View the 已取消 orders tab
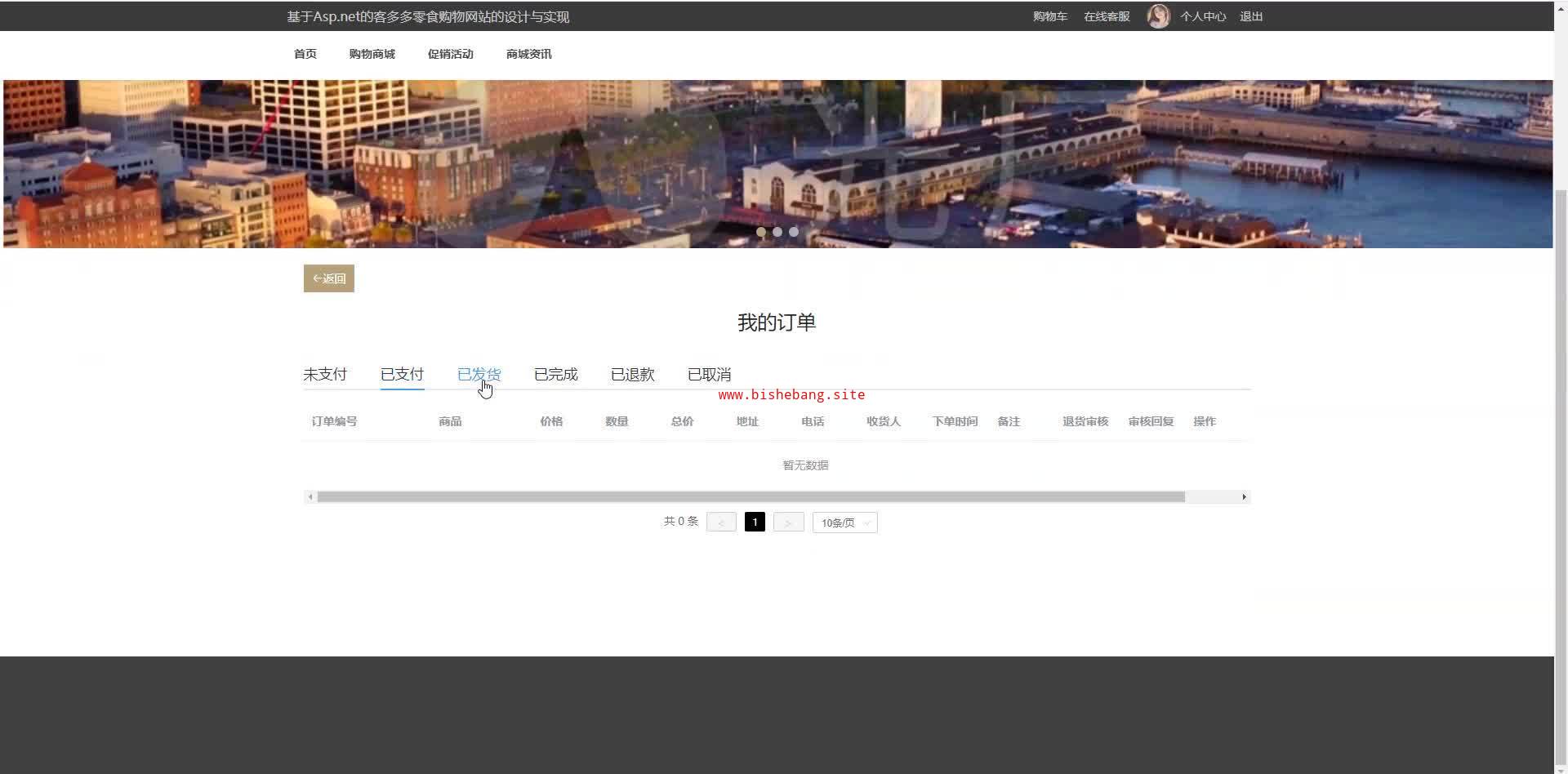Screen dimensions: 1568x774 709,375
